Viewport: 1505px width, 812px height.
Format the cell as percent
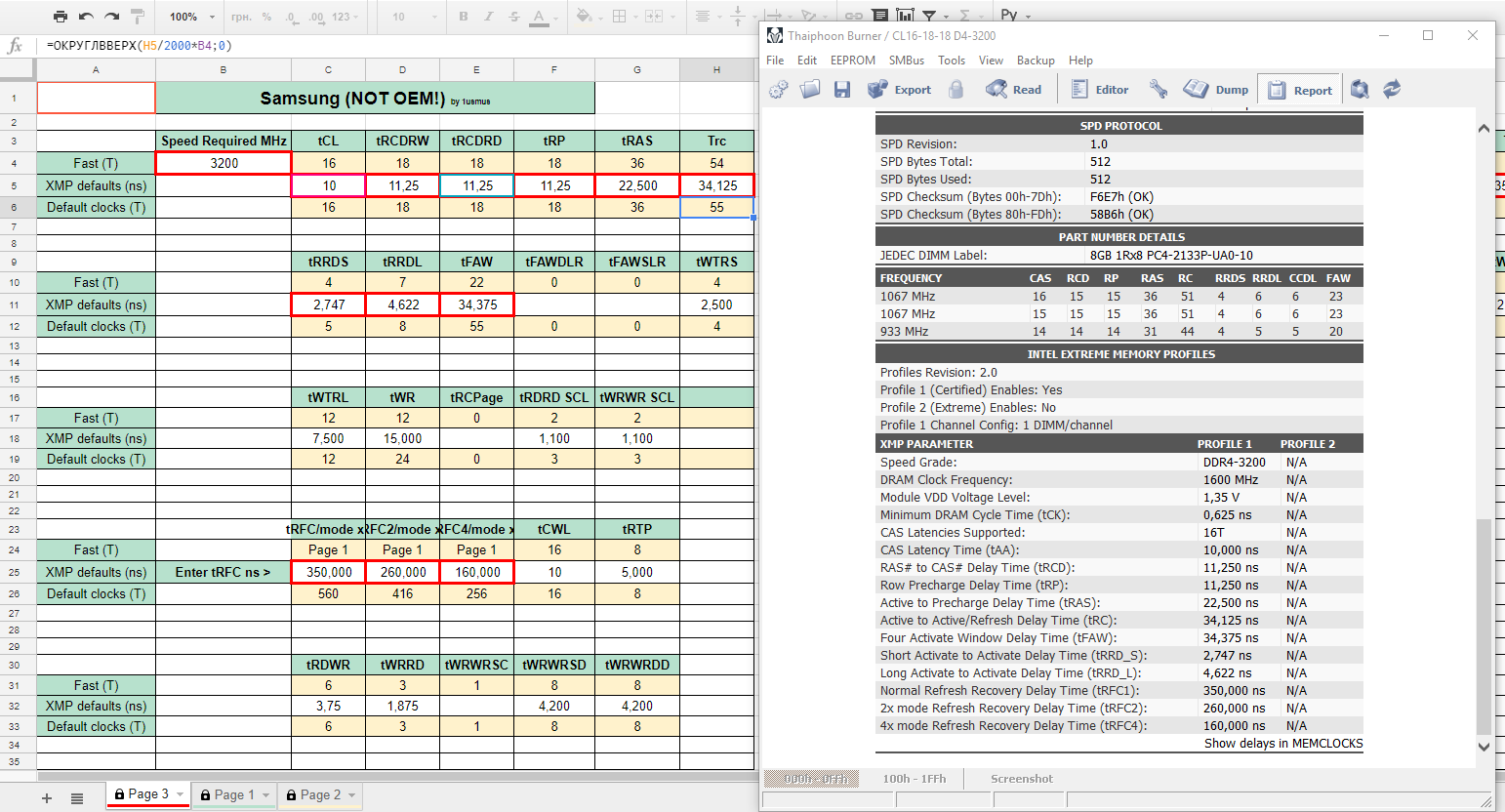tap(266, 17)
